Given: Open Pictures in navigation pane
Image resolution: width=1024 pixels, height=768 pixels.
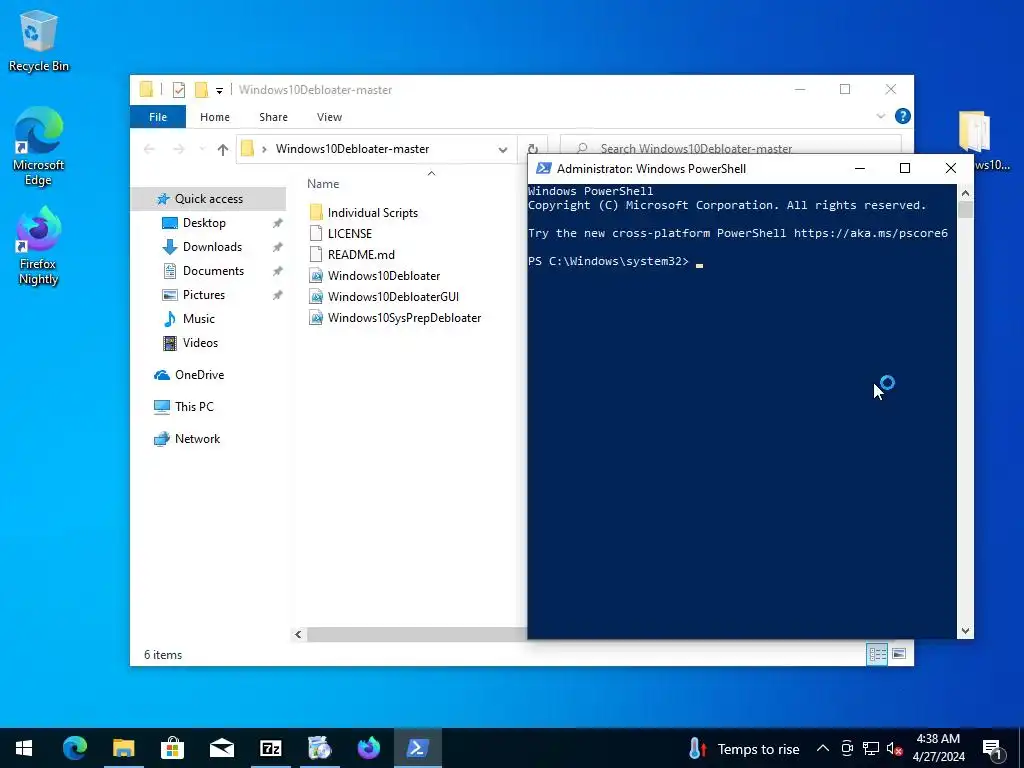Looking at the screenshot, I should (204, 295).
